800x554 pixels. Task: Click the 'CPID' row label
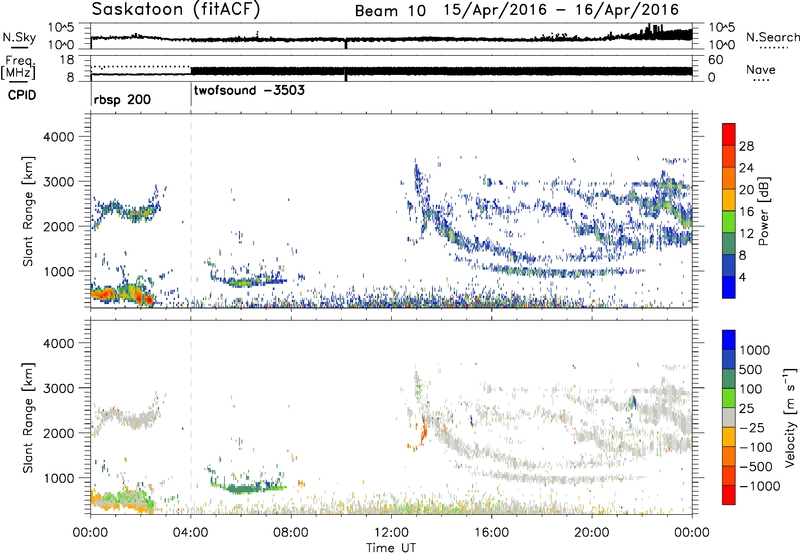pyautogui.click(x=22, y=95)
